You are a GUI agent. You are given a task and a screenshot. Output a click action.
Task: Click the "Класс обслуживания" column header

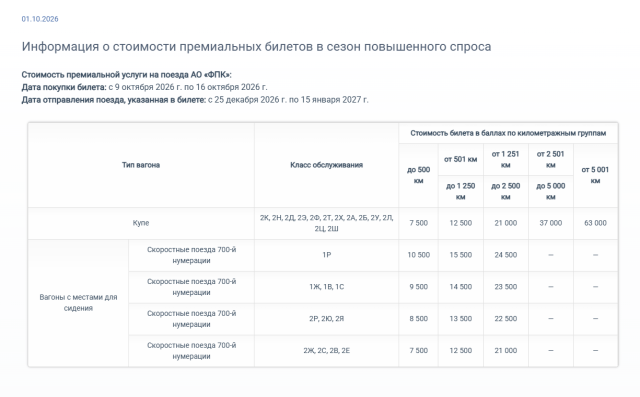[x=327, y=165]
